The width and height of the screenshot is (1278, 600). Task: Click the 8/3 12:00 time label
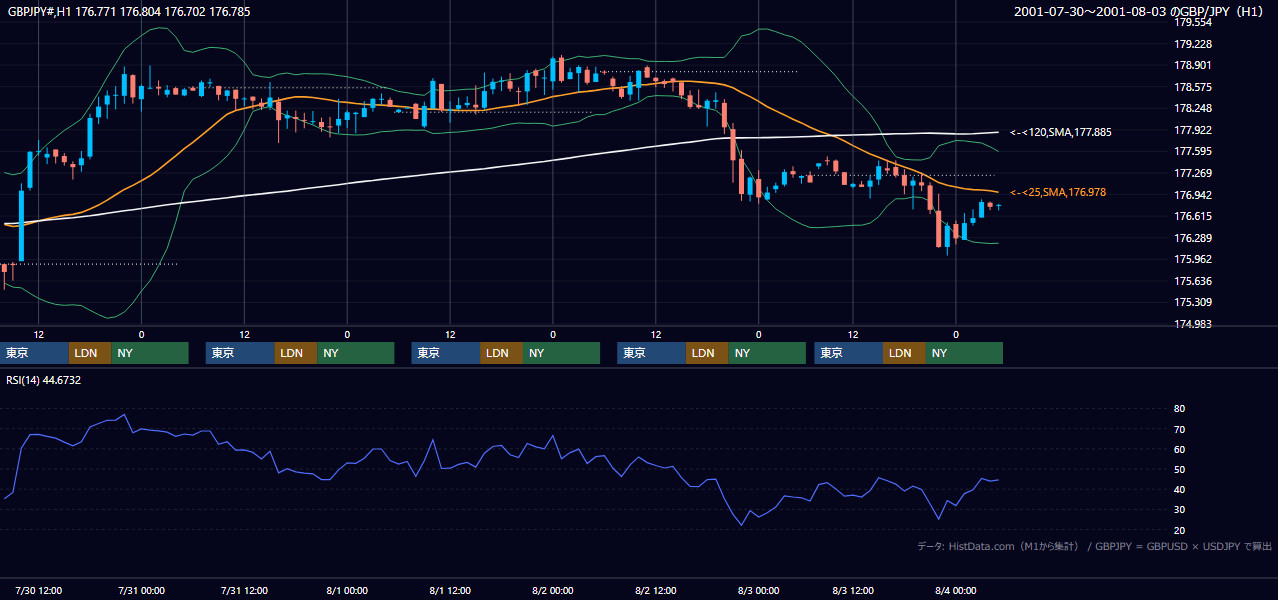click(x=853, y=590)
